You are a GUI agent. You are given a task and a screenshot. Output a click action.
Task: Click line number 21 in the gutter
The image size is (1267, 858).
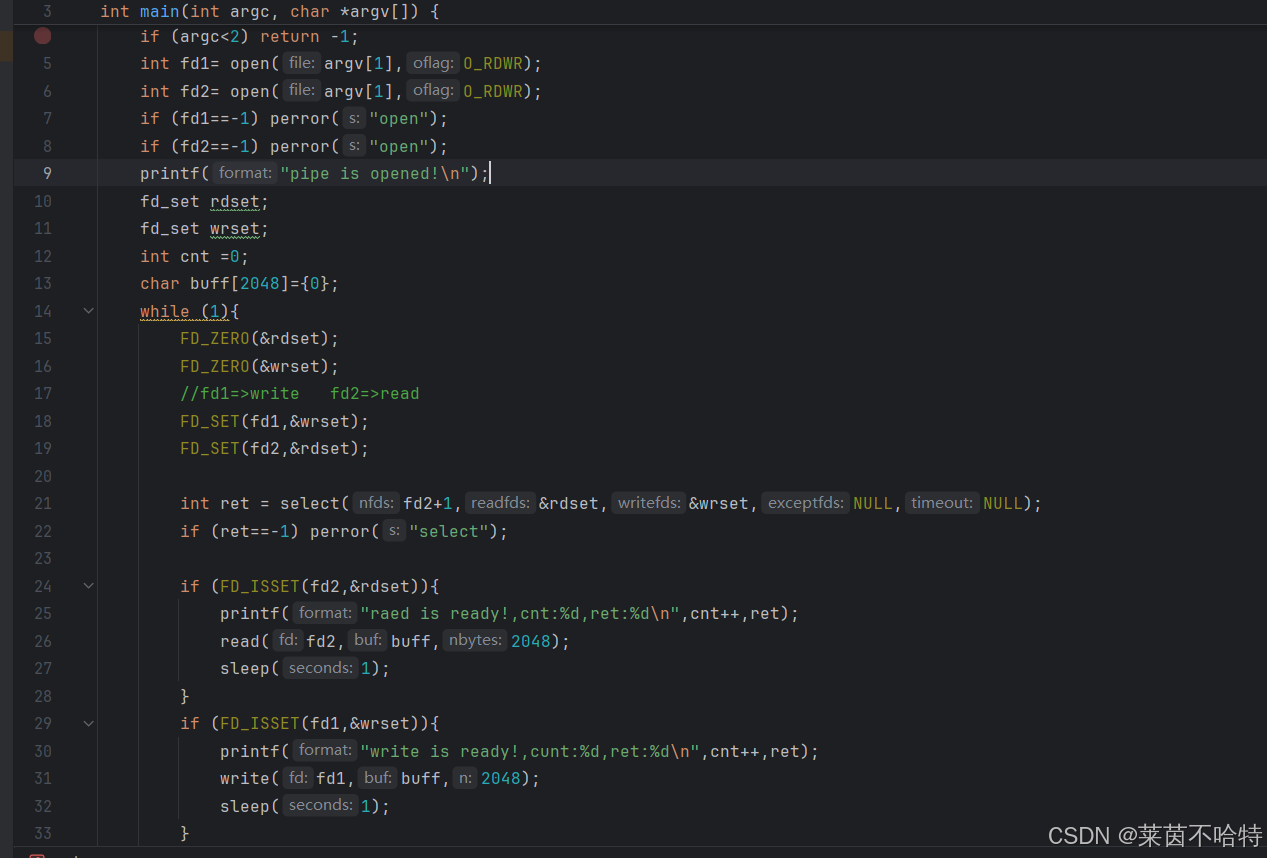coord(43,503)
